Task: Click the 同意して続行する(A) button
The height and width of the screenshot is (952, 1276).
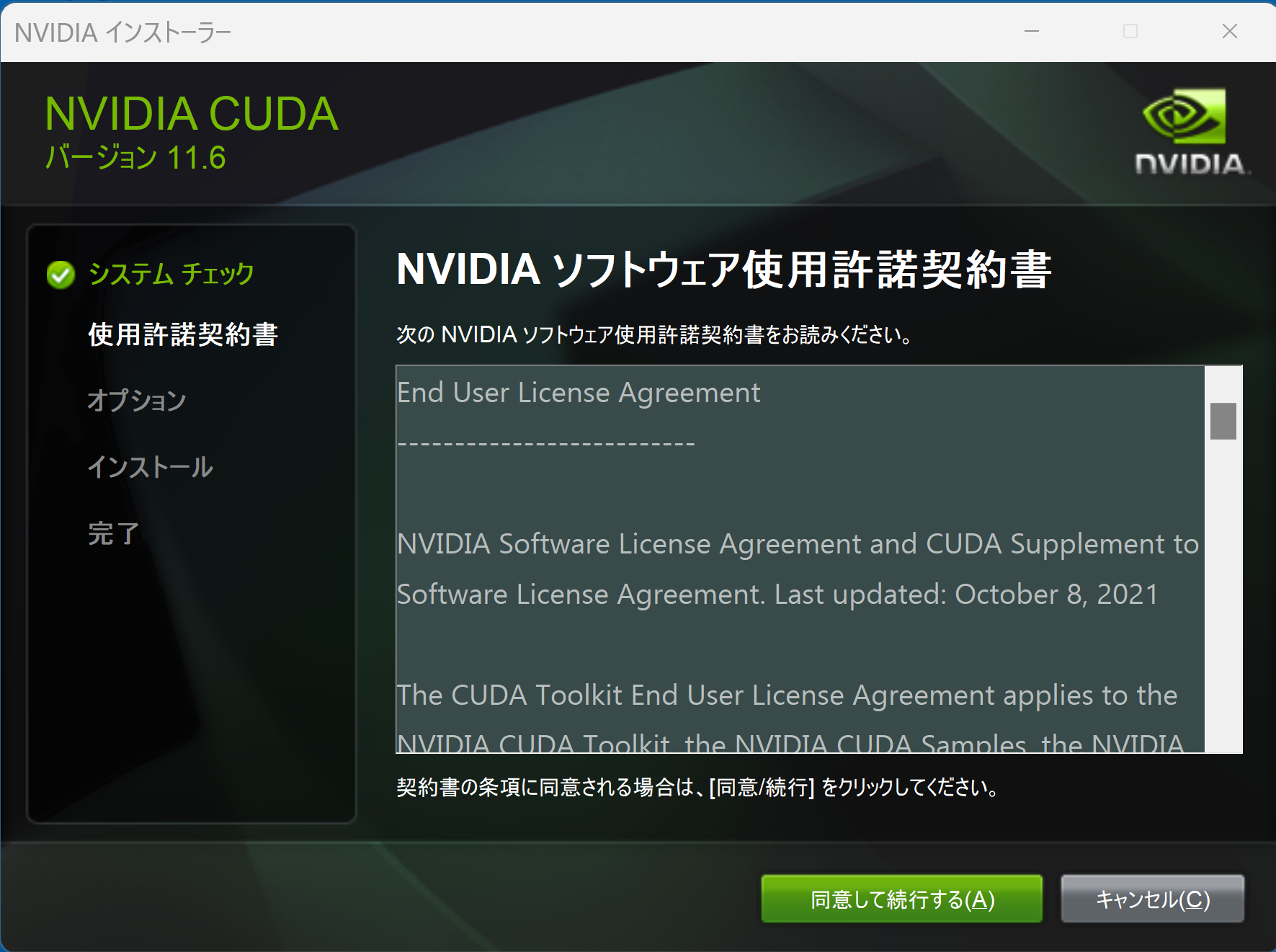Action: coord(901,899)
